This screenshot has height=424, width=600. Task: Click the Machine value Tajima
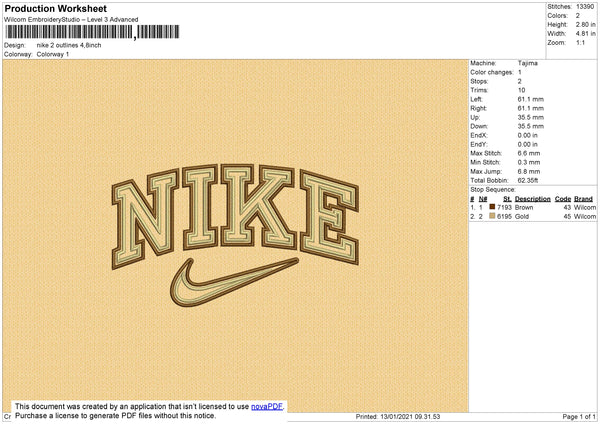[x=528, y=63]
